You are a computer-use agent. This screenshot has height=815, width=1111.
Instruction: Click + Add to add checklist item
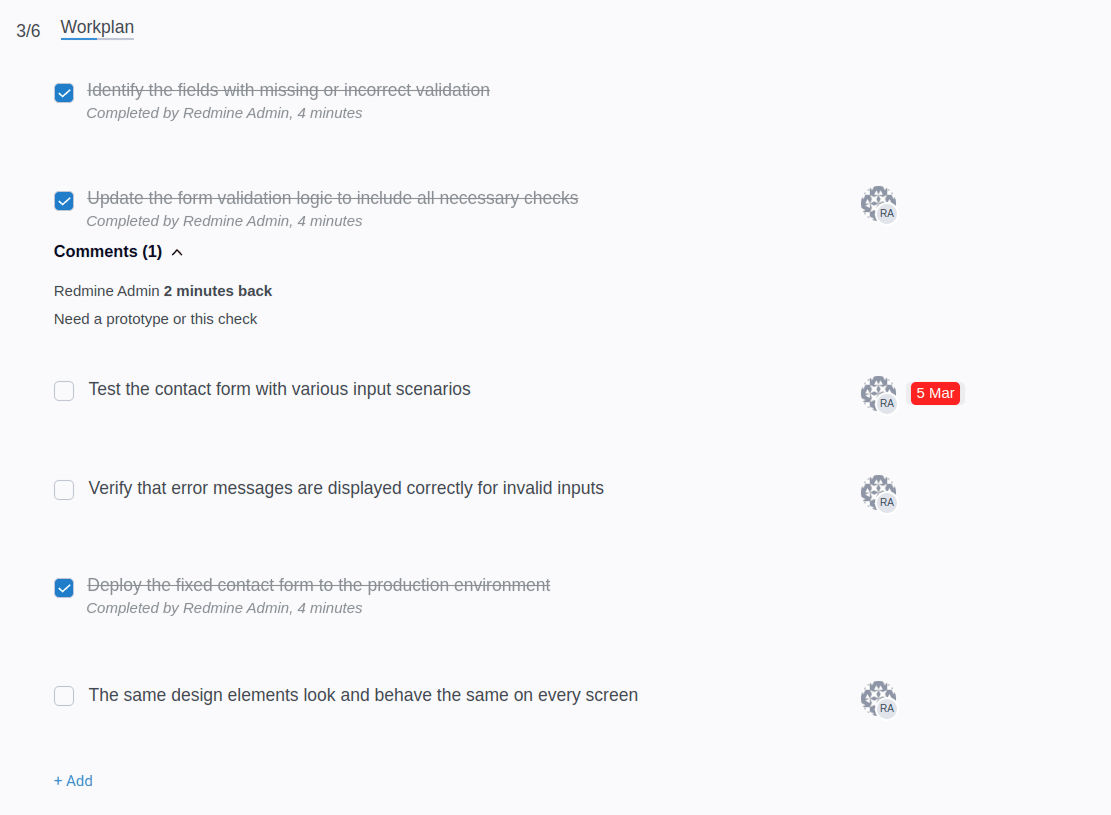point(73,780)
